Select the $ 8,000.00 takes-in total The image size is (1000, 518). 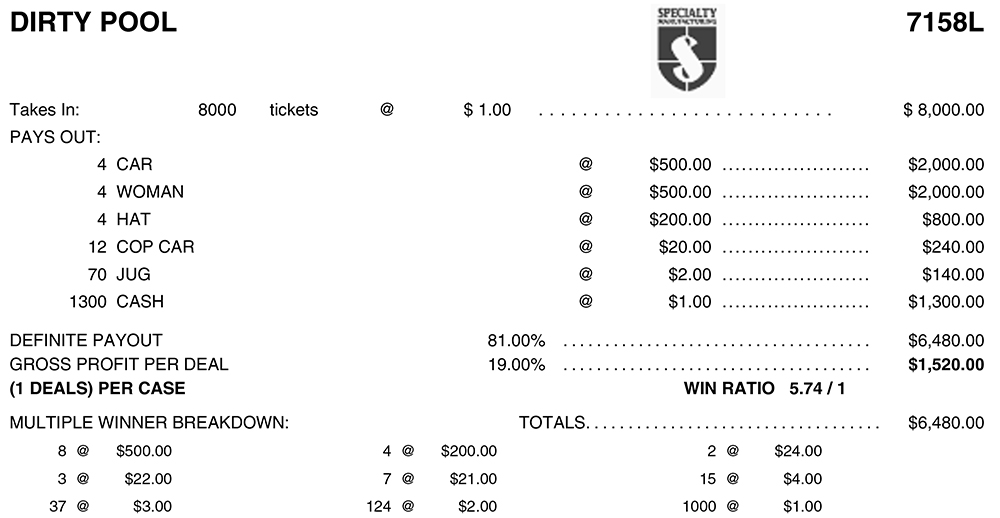tap(943, 110)
